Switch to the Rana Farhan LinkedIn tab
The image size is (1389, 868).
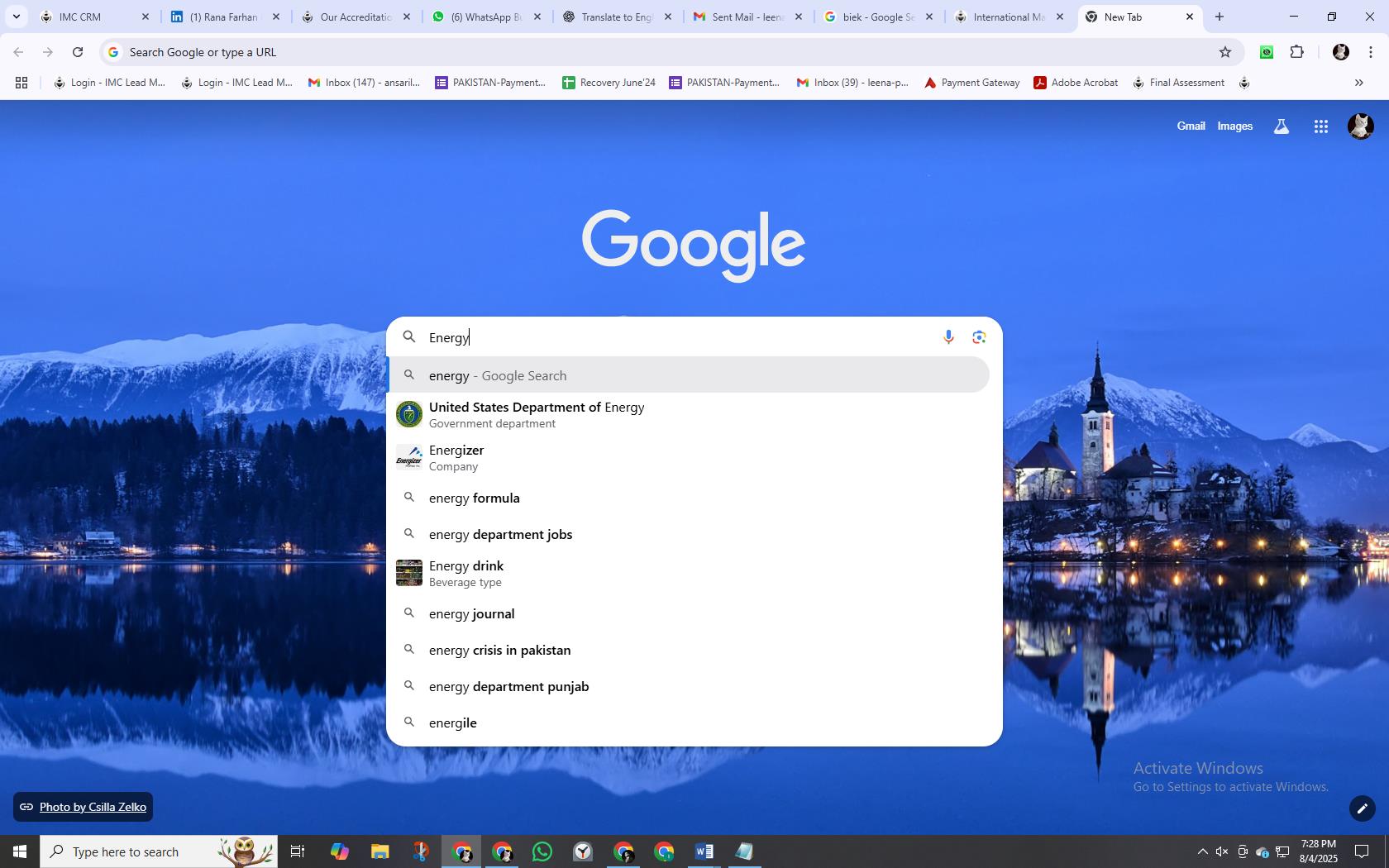coord(225,17)
